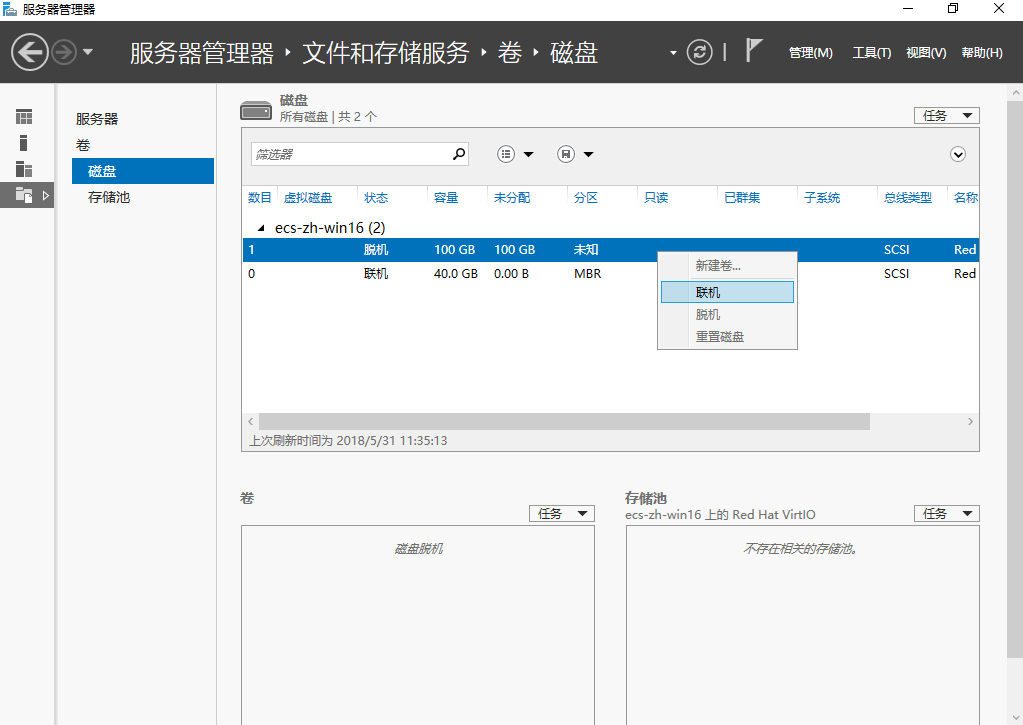Select the All Servers icon in sidebar

pos(24,169)
